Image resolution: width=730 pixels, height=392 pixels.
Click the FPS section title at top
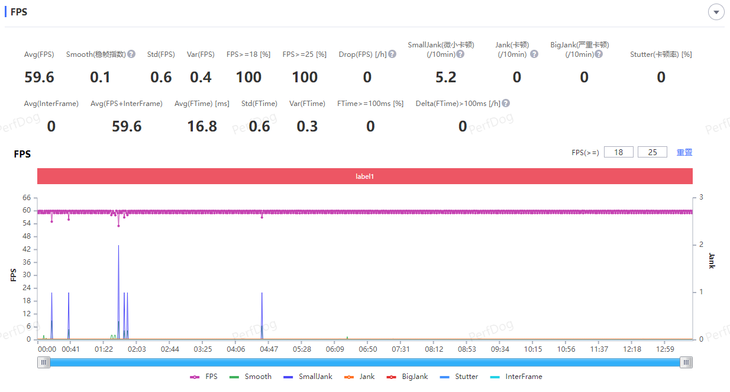pos(19,12)
